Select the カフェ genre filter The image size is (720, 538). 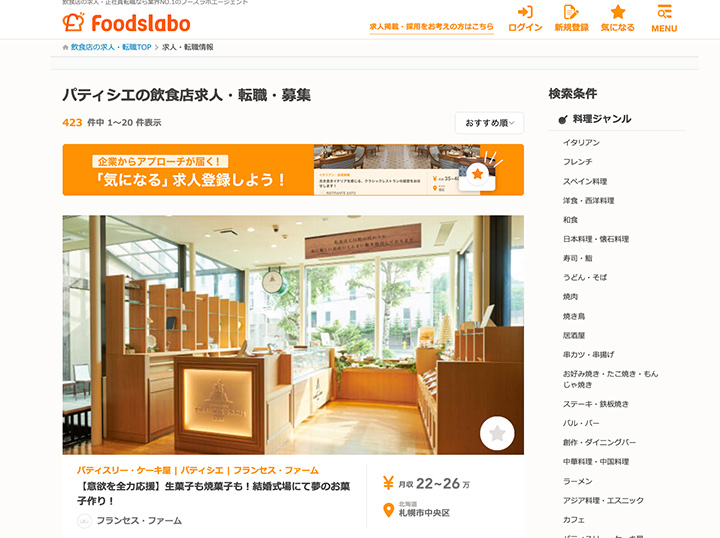574,520
